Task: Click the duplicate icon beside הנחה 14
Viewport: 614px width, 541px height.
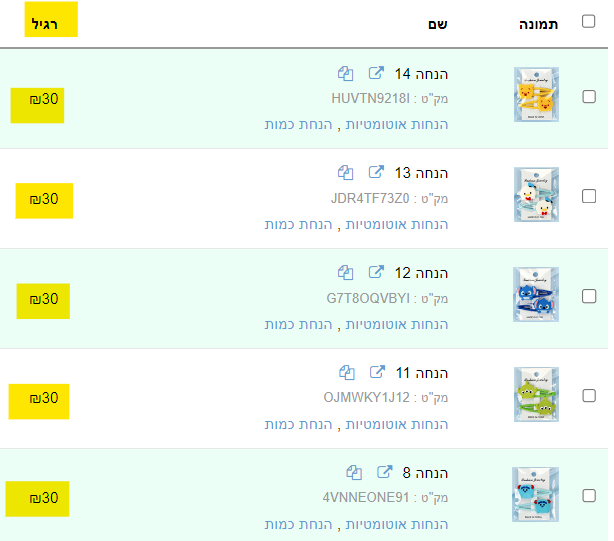Action: 346,73
